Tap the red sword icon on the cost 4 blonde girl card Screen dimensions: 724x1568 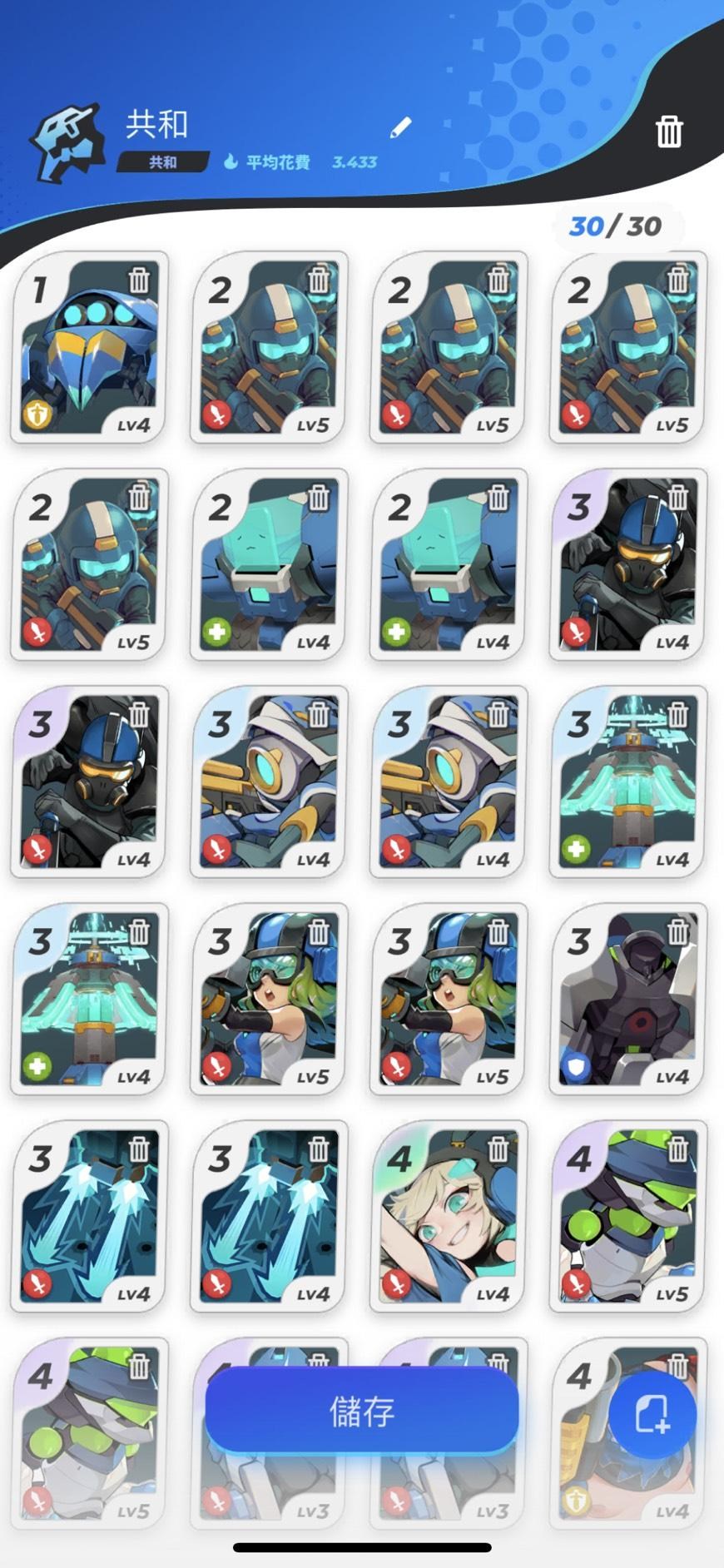[x=397, y=1283]
